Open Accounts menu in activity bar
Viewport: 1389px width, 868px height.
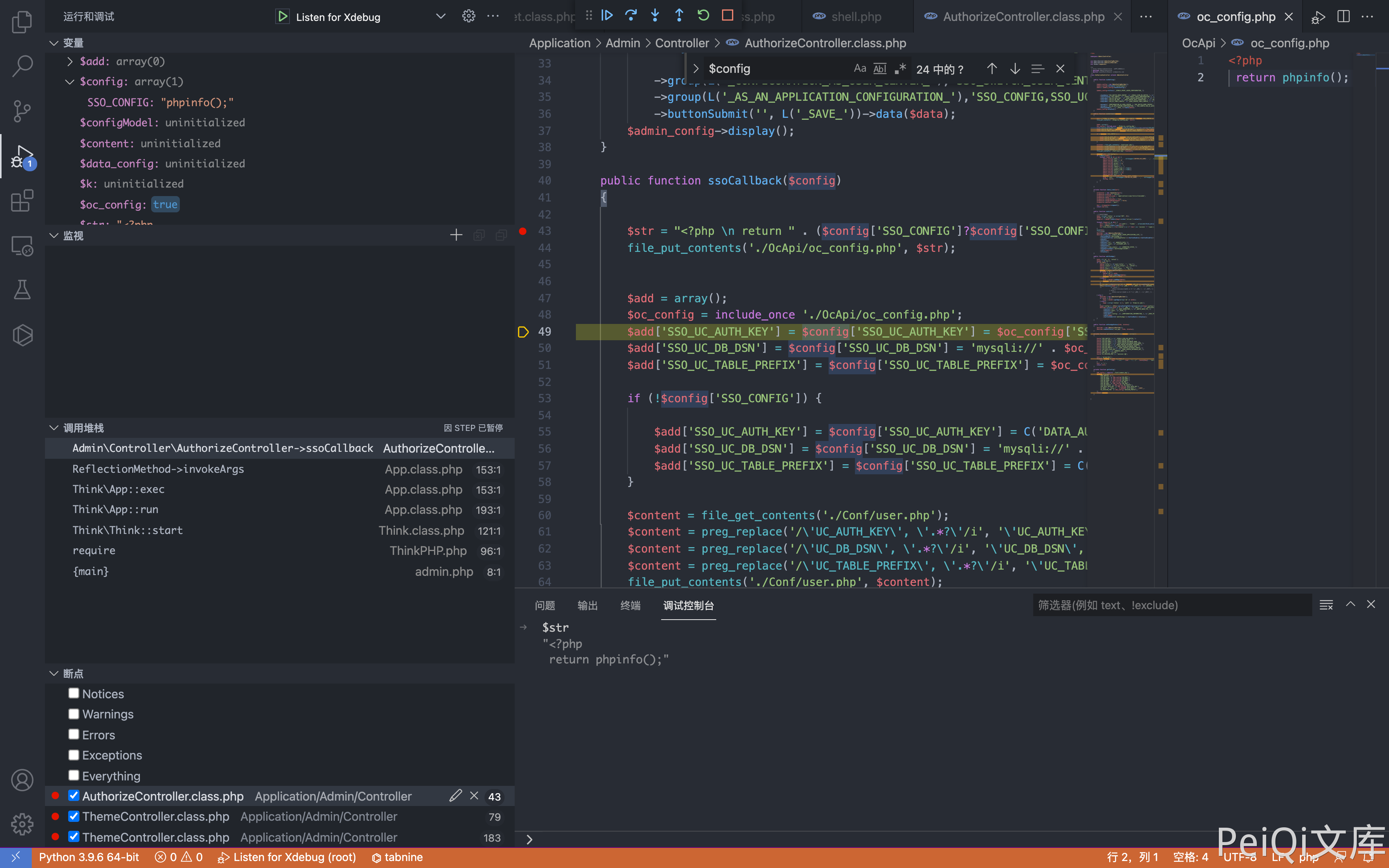(x=22, y=780)
